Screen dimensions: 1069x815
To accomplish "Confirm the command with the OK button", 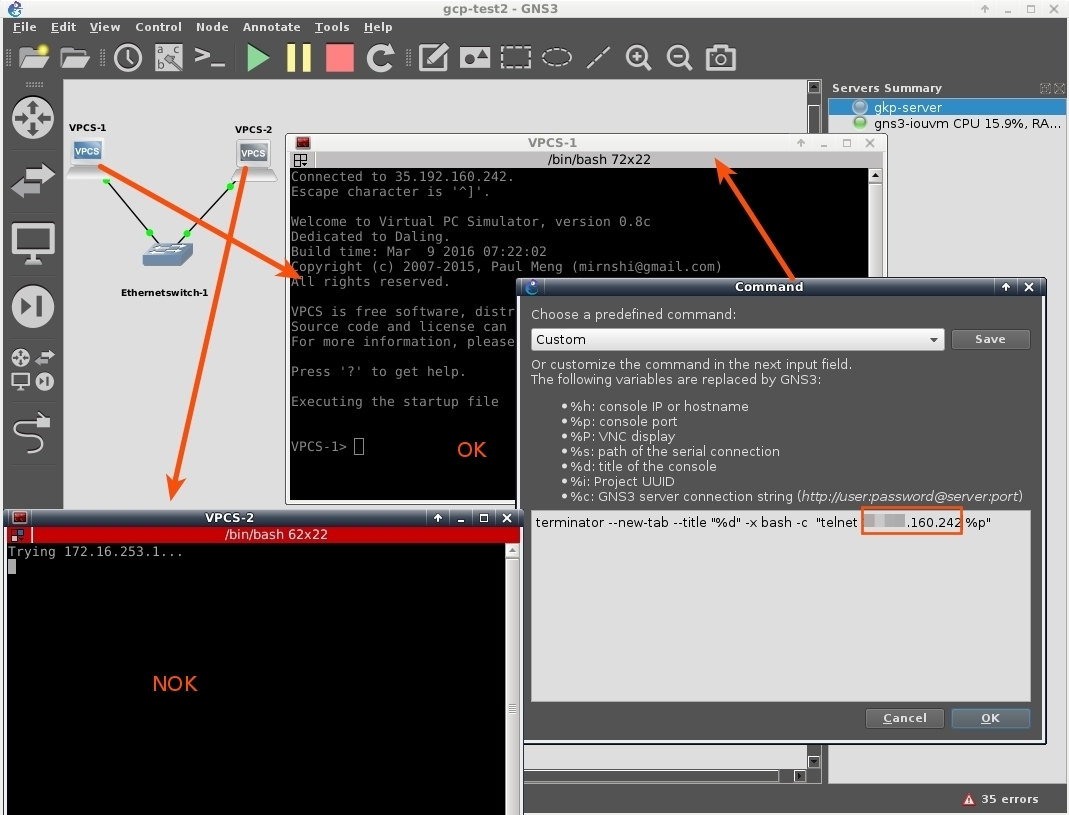I will pyautogui.click(x=990, y=718).
